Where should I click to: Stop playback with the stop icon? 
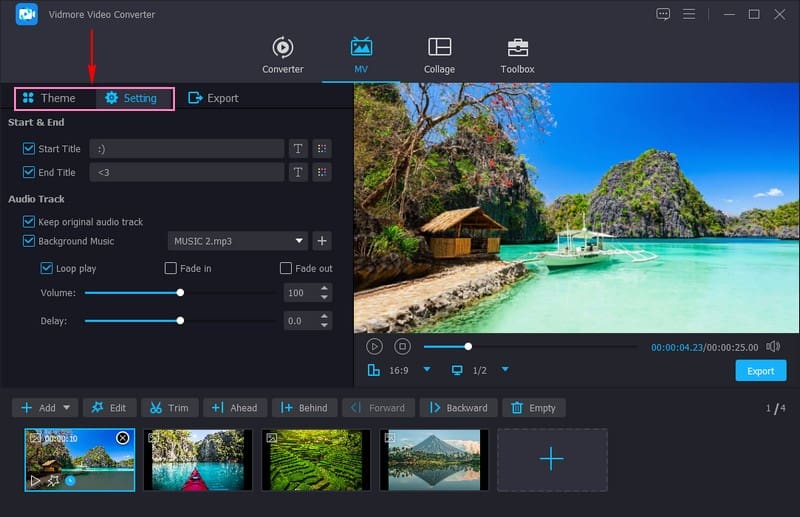click(x=402, y=346)
